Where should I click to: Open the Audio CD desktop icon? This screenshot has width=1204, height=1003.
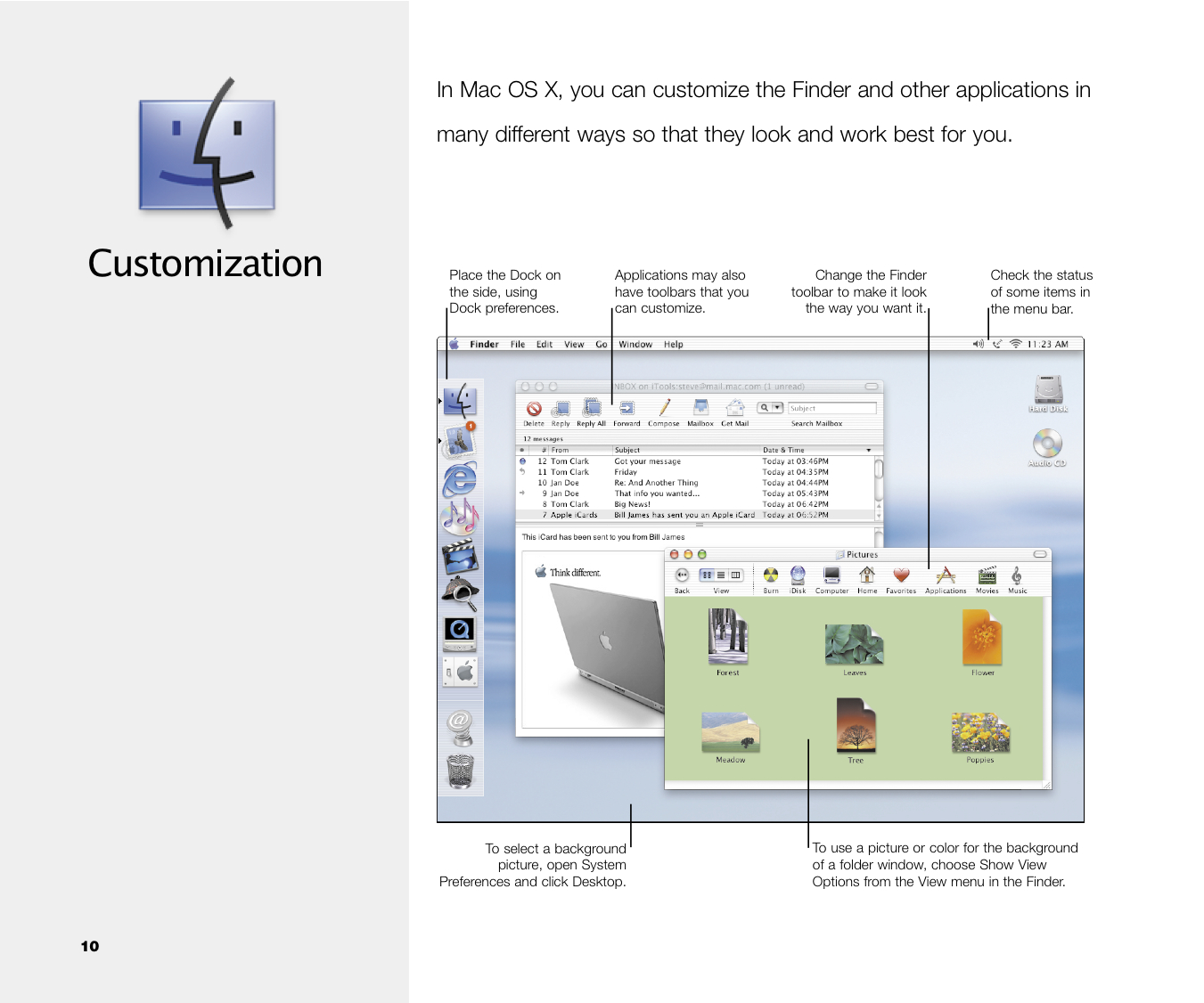pyautogui.click(x=1047, y=448)
